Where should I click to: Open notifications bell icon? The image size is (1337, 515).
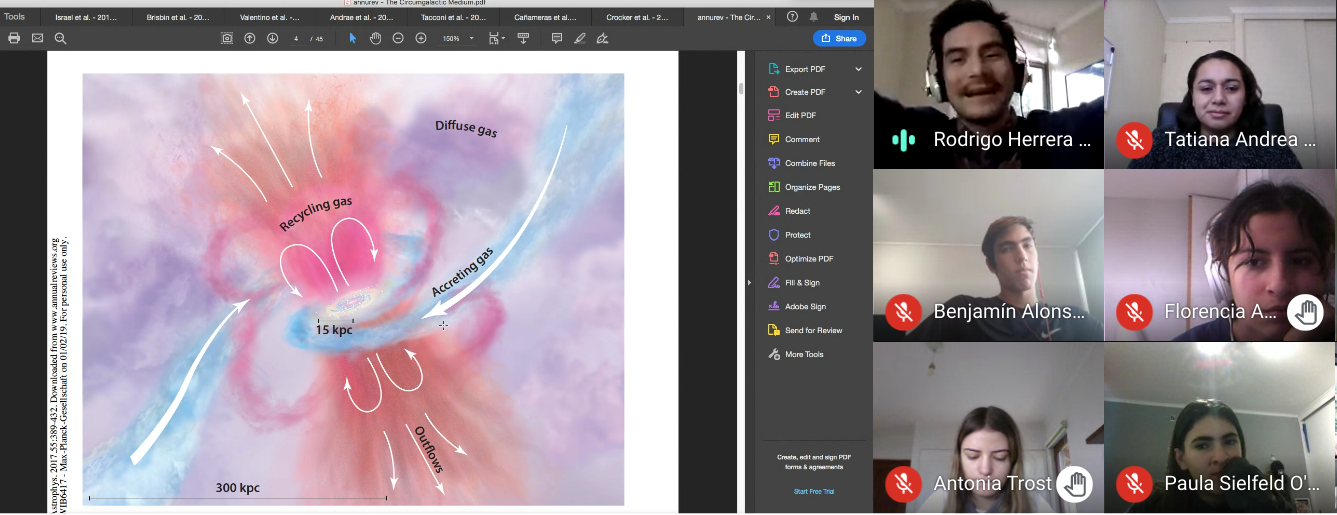[x=814, y=17]
